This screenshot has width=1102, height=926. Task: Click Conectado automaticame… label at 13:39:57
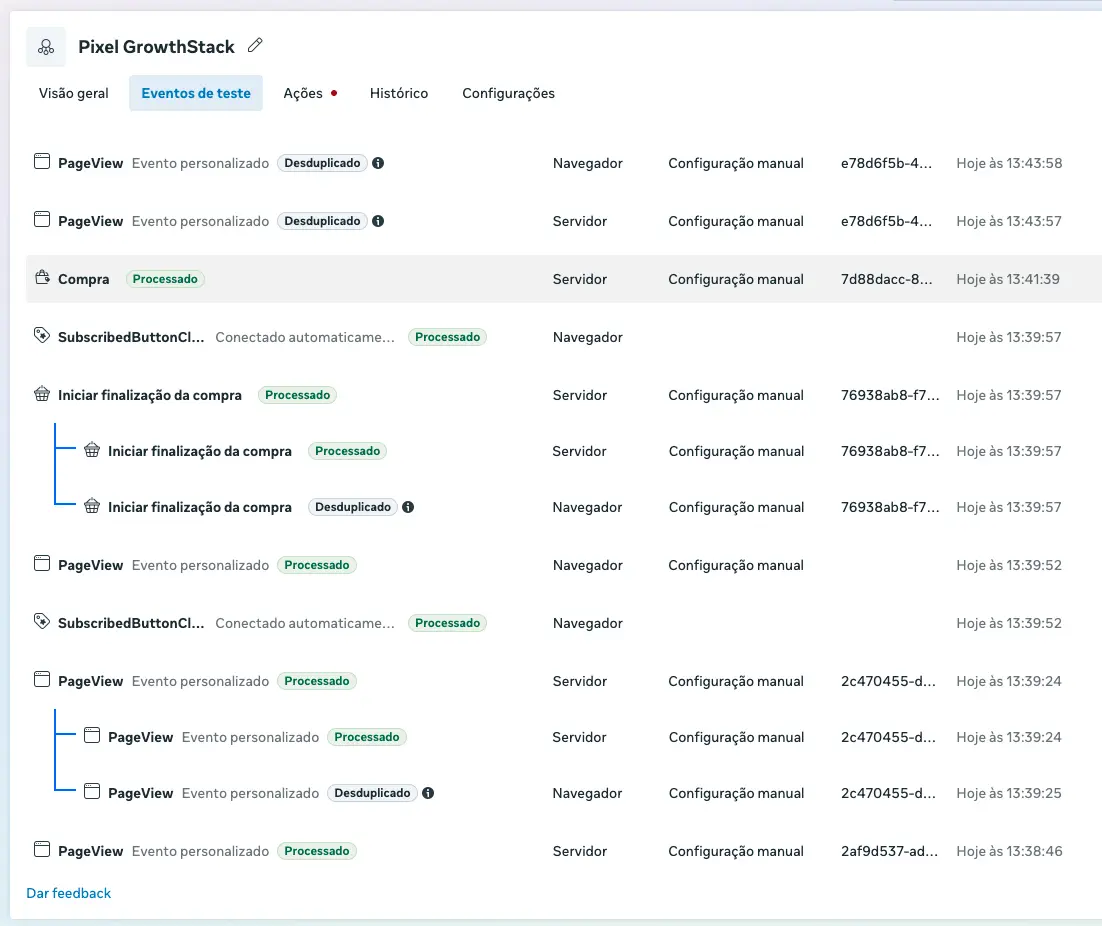point(305,337)
